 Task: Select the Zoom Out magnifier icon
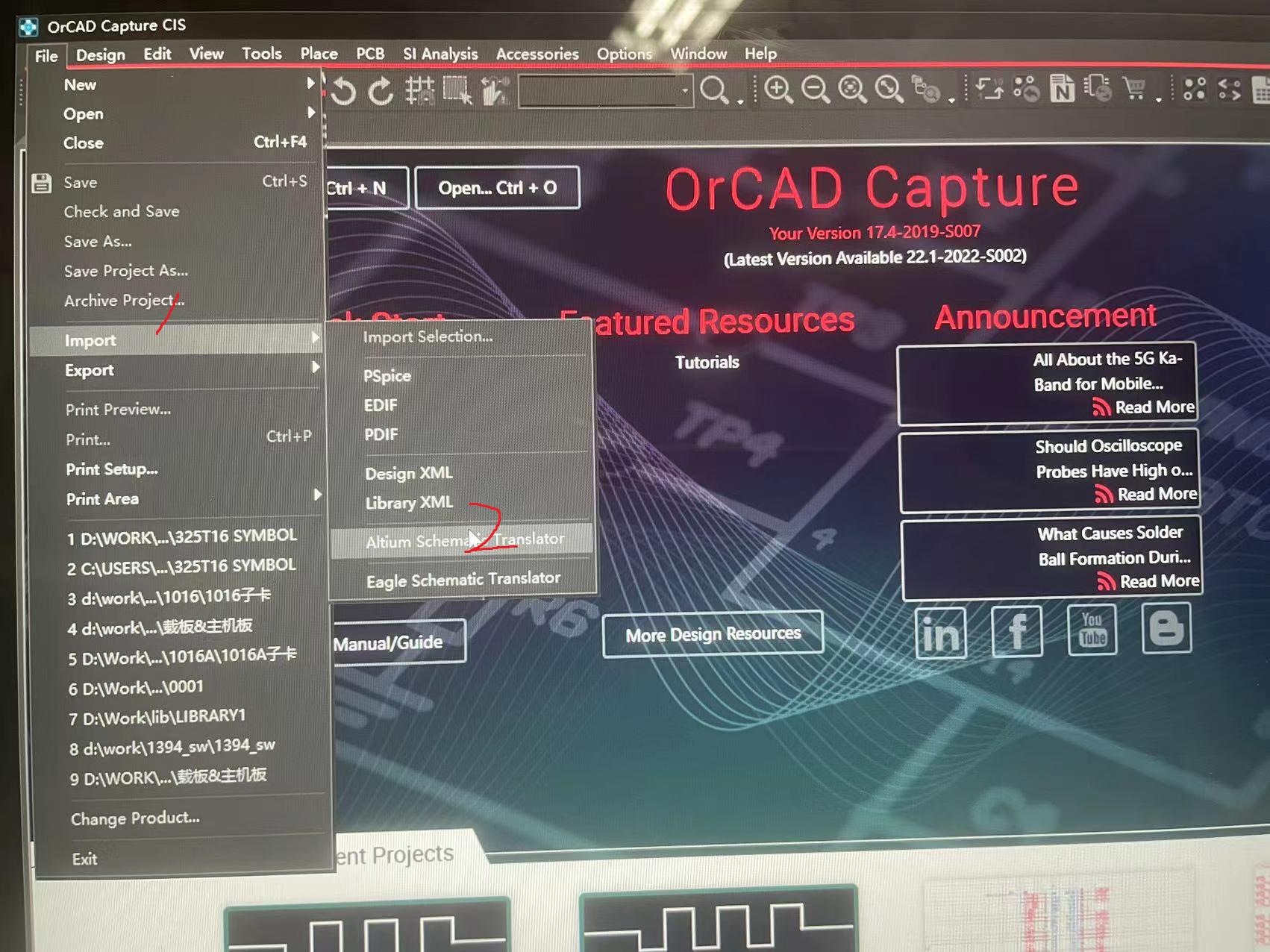815,90
